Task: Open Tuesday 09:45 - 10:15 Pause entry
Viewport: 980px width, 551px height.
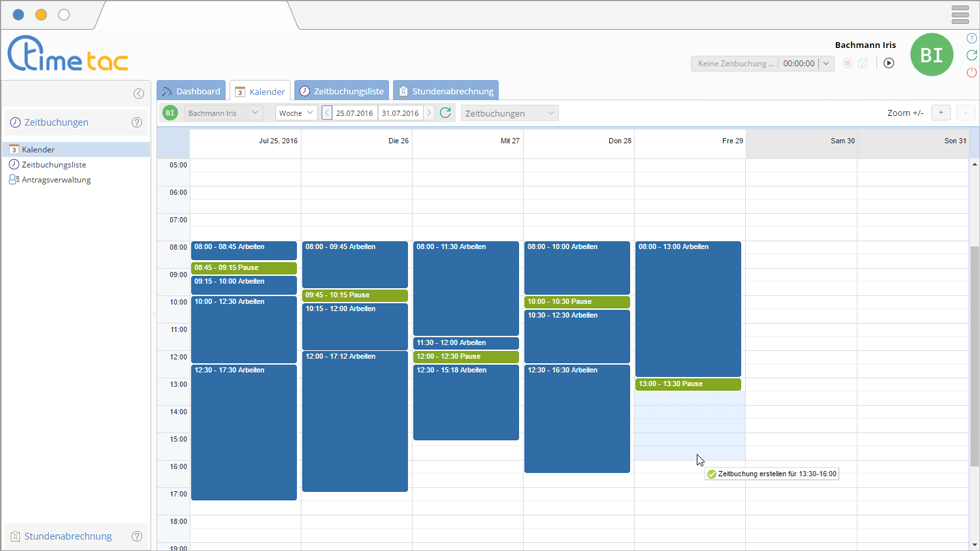Action: (355, 295)
